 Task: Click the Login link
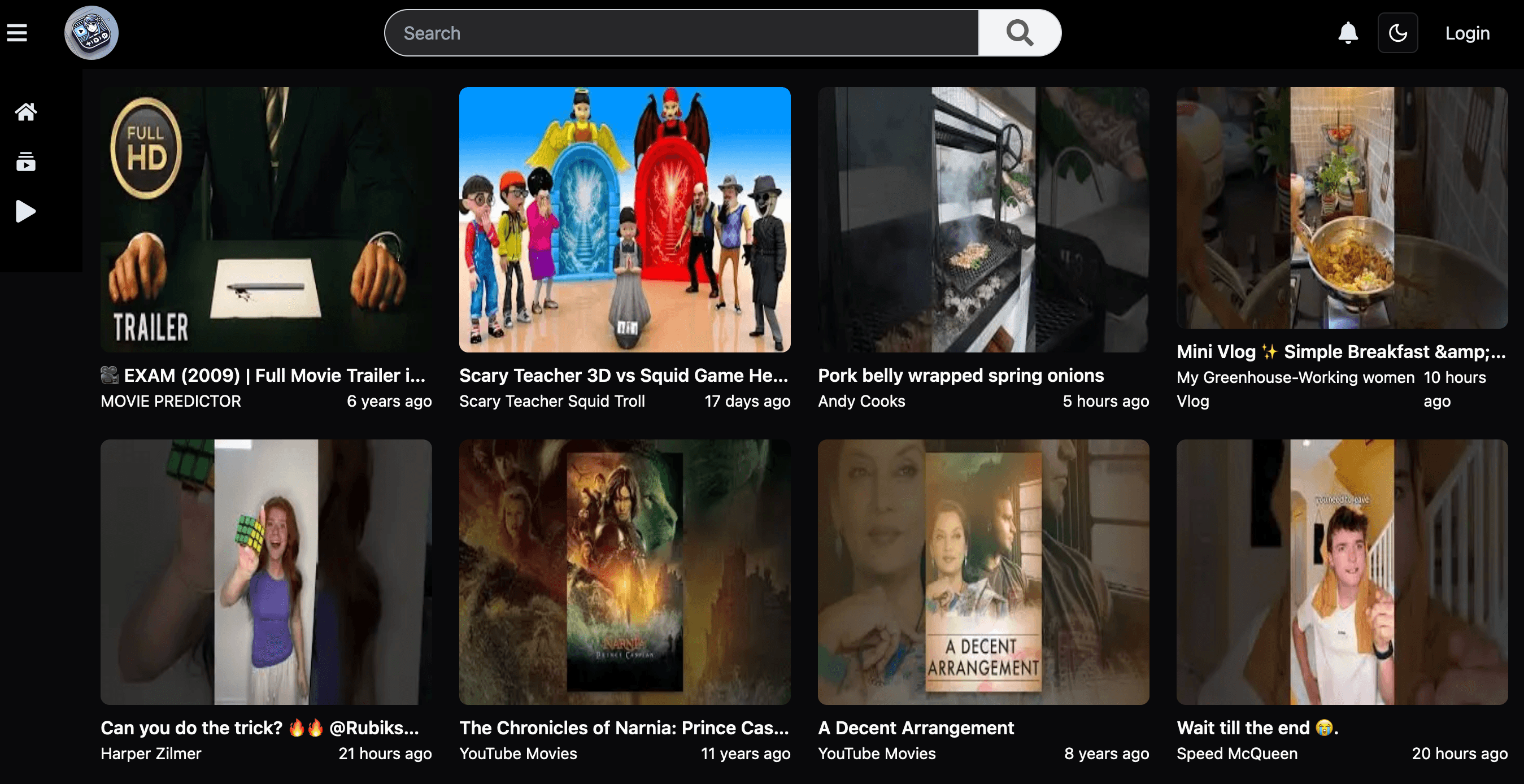[x=1467, y=33]
